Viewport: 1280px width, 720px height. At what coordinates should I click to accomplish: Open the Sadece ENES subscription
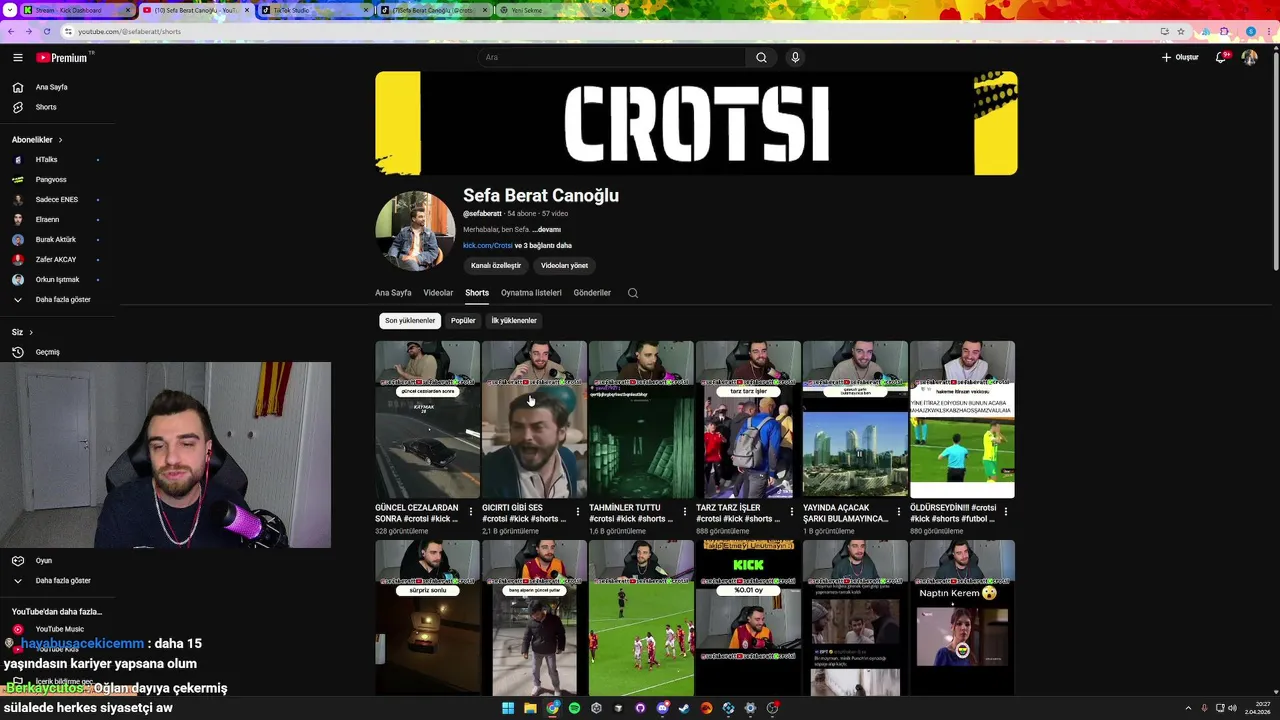click(56, 200)
